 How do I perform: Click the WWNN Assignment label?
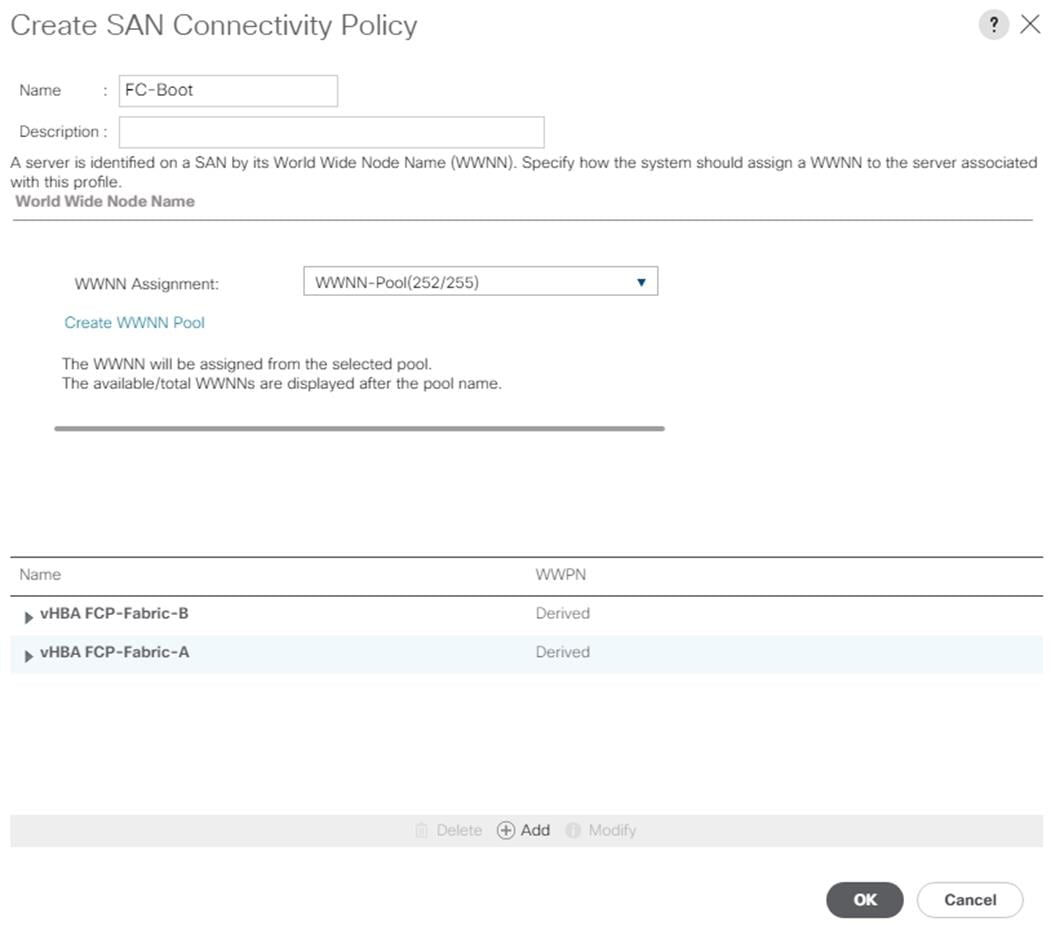[147, 284]
